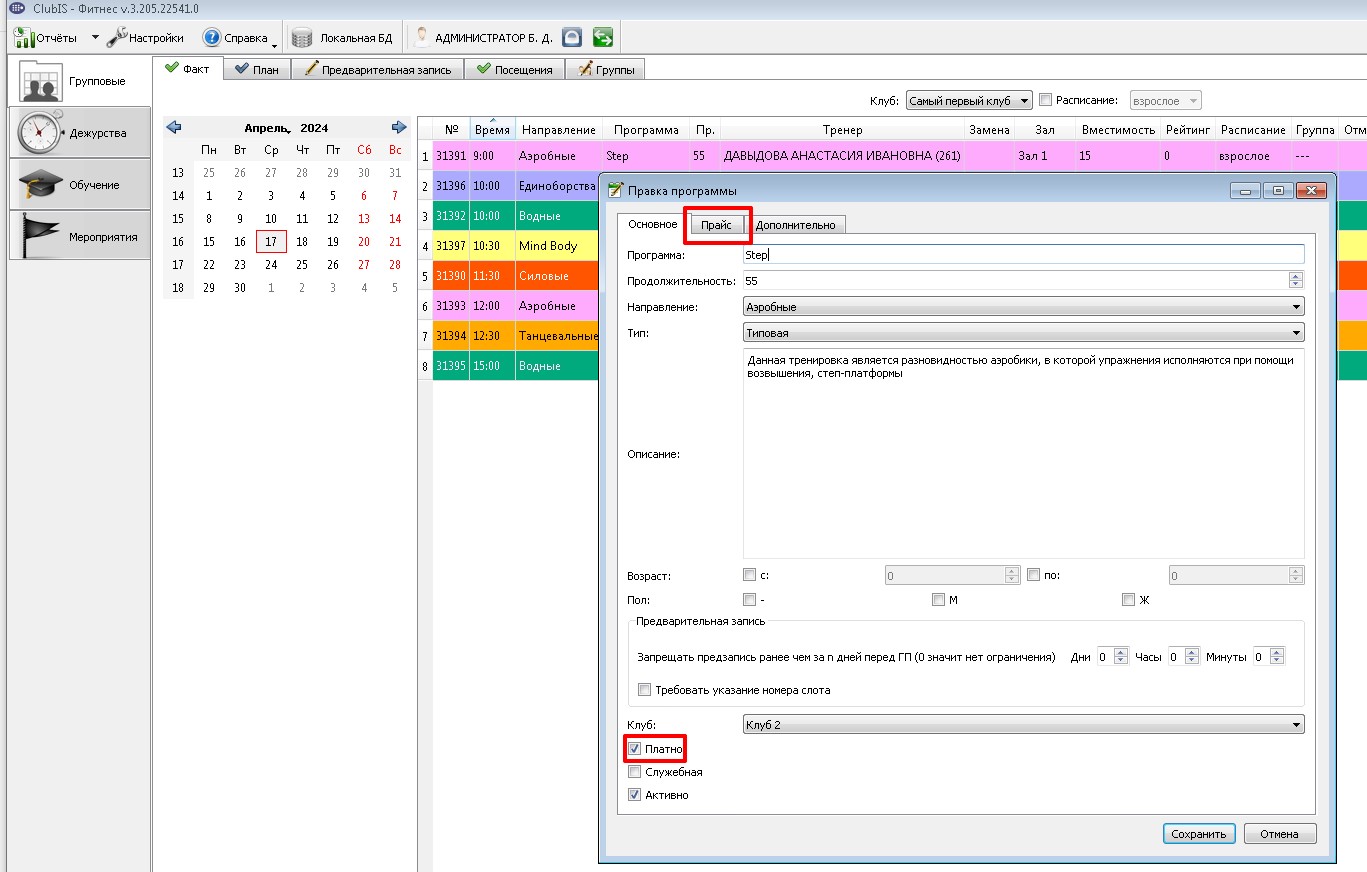Open the Клуб dropdown showing Клуб 2
The width and height of the screenshot is (1367, 872).
1023,724
